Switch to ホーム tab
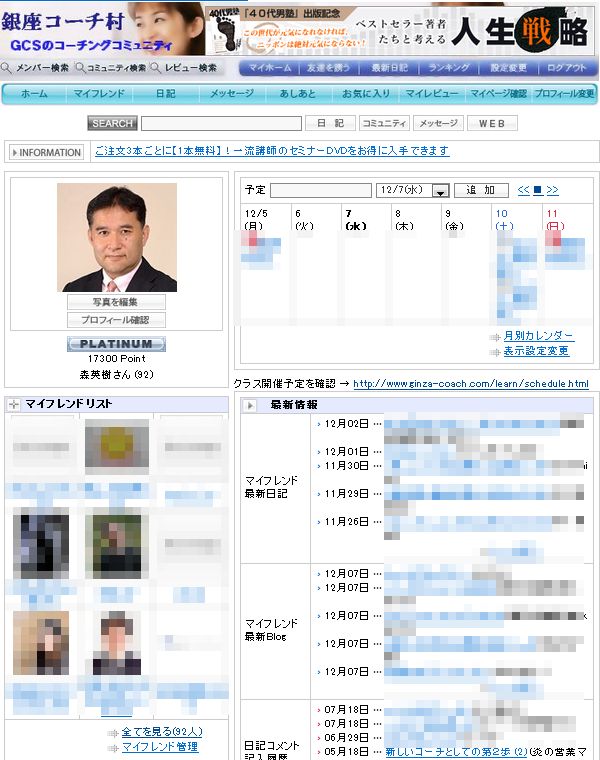This screenshot has height=760, width=600. point(34,94)
